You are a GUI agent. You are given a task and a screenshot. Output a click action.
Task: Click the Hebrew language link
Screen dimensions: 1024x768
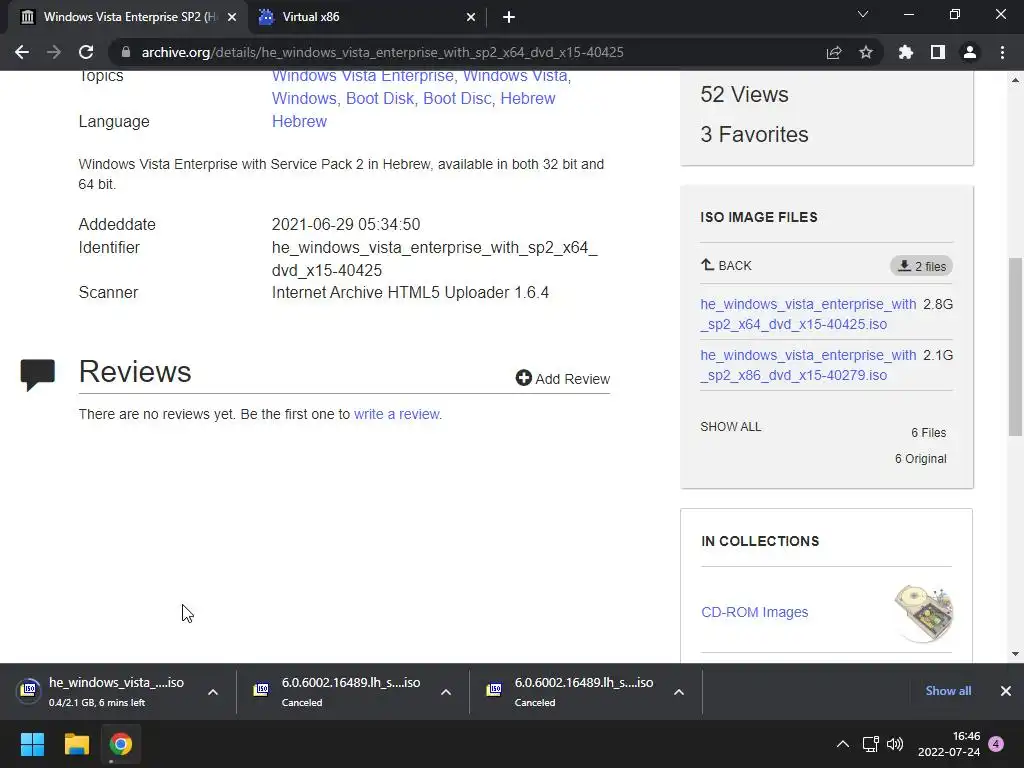(299, 121)
